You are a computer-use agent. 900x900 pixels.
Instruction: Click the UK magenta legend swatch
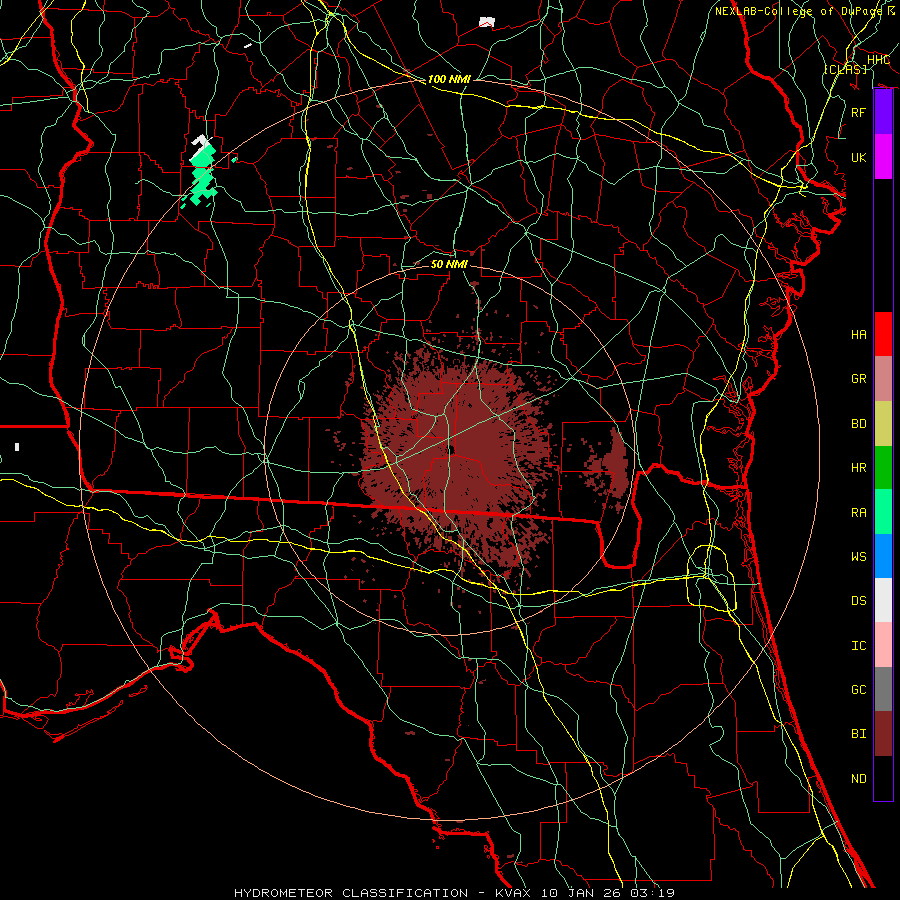point(883,157)
